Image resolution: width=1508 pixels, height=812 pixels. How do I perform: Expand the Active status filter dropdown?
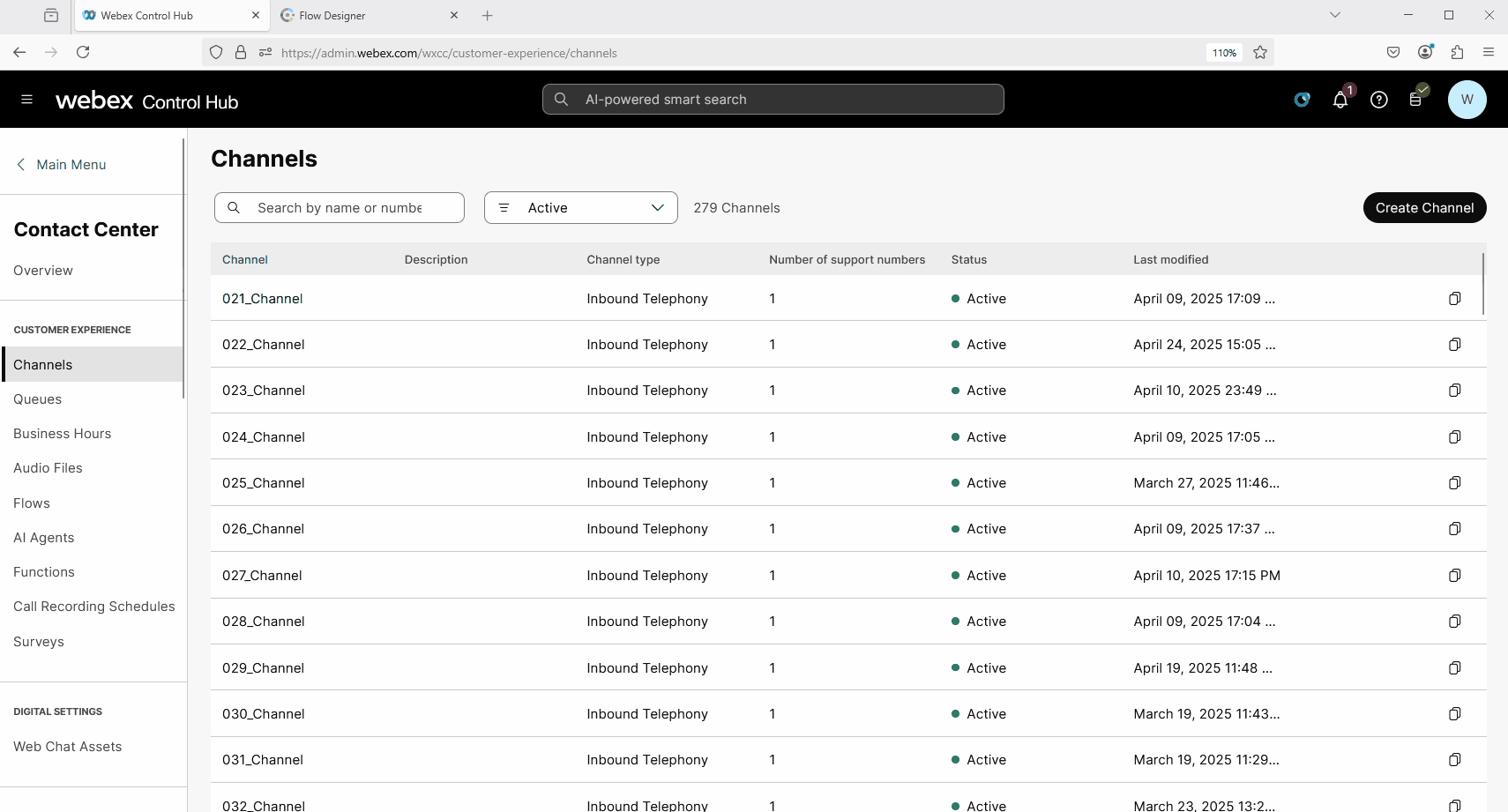pyautogui.click(x=580, y=208)
